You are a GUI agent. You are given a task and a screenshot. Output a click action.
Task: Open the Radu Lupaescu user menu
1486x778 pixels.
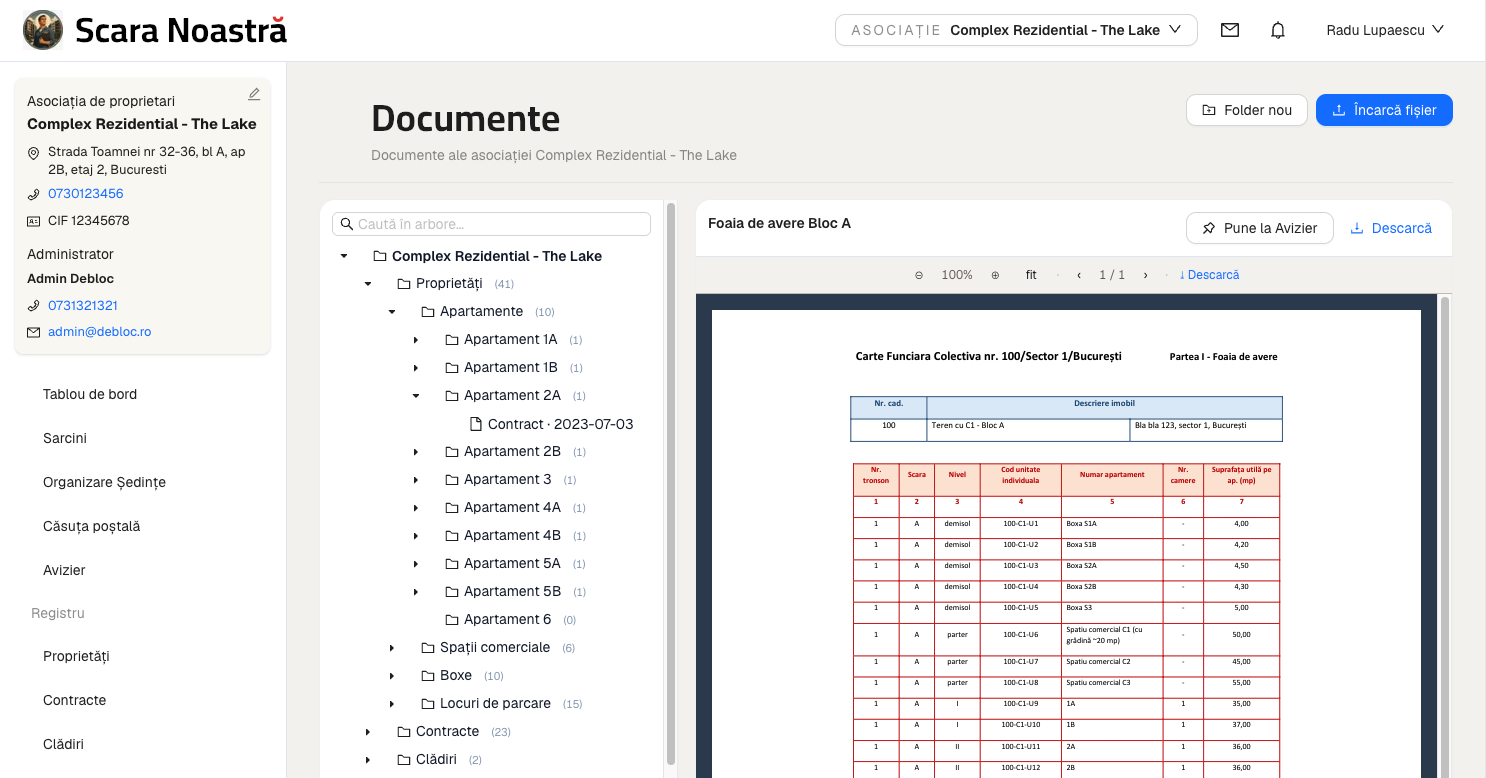pyautogui.click(x=1385, y=30)
